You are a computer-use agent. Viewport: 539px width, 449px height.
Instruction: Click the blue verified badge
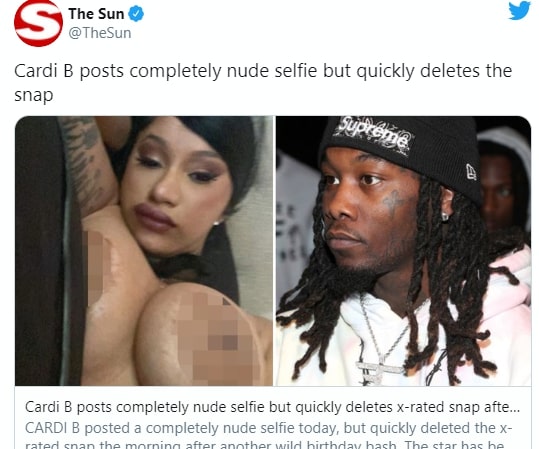pyautogui.click(x=136, y=14)
